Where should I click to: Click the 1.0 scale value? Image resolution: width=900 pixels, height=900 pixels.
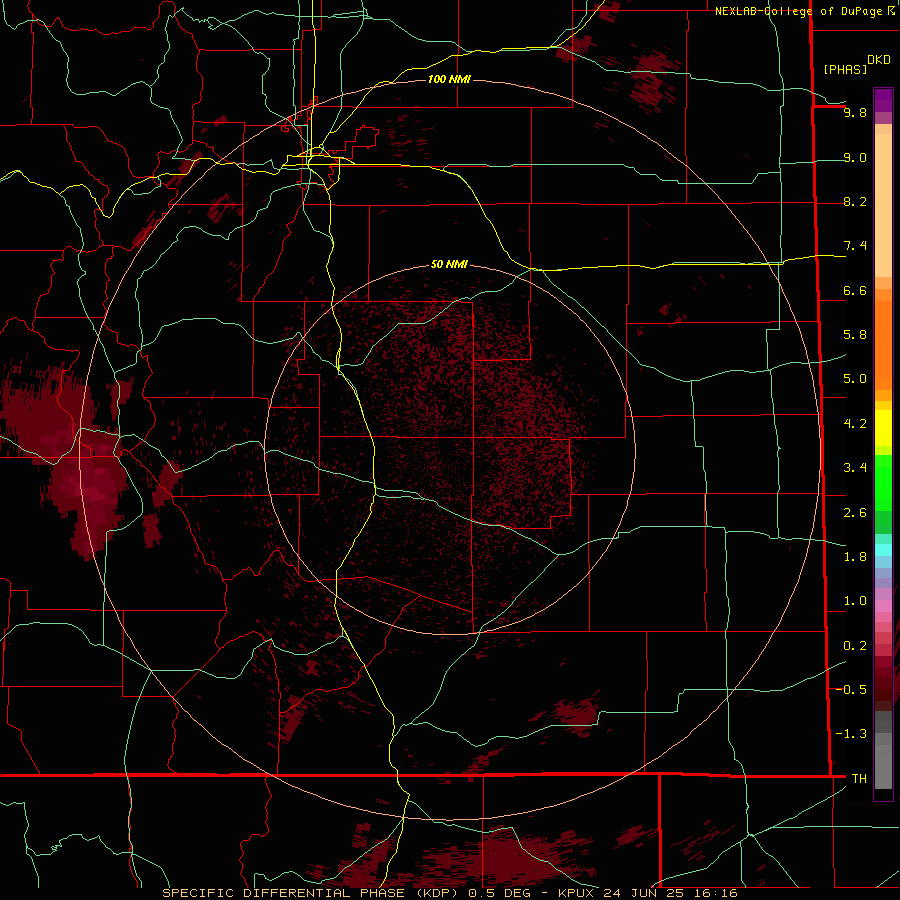click(x=855, y=601)
